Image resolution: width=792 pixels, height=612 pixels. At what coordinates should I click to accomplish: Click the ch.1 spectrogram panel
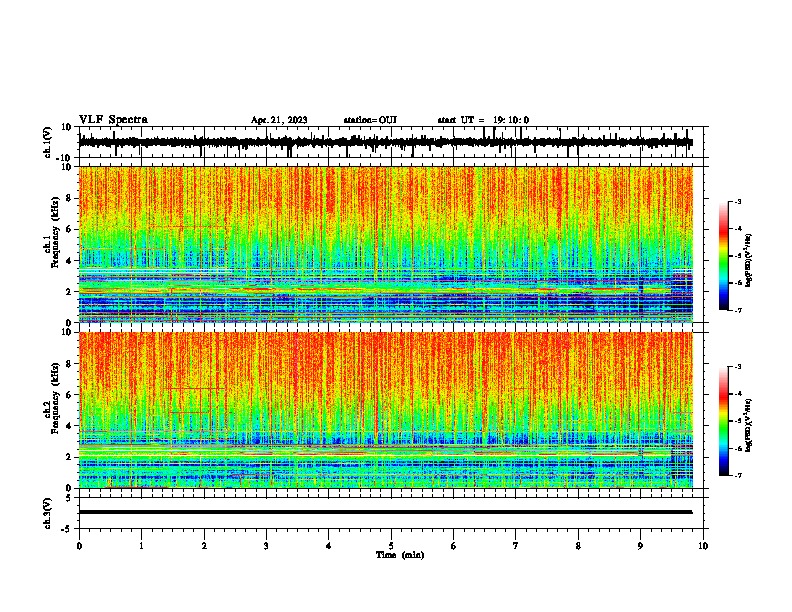386,244
